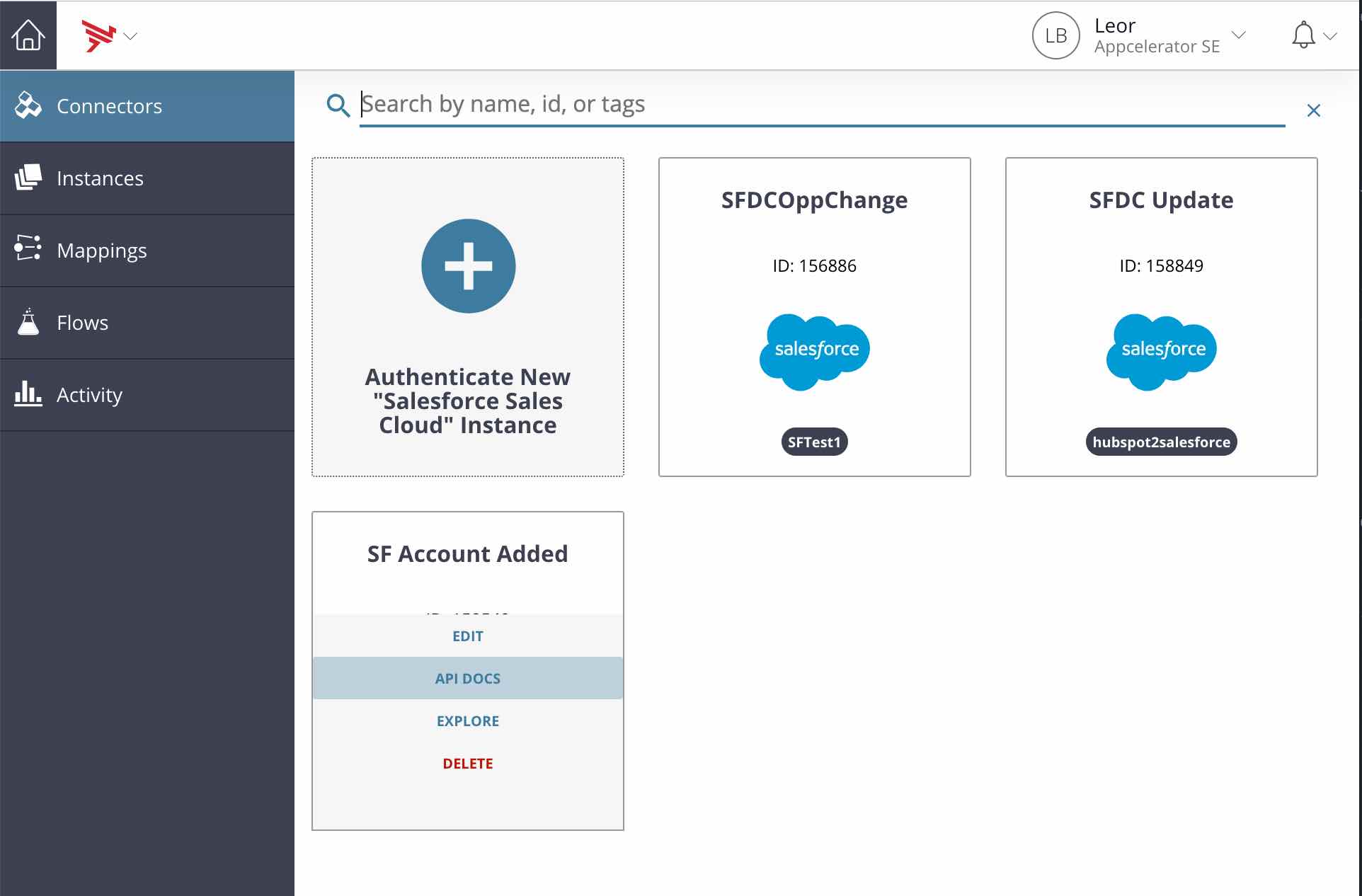Click the ID: 158849 text
Image resolution: width=1362 pixels, height=896 pixels.
(1161, 266)
